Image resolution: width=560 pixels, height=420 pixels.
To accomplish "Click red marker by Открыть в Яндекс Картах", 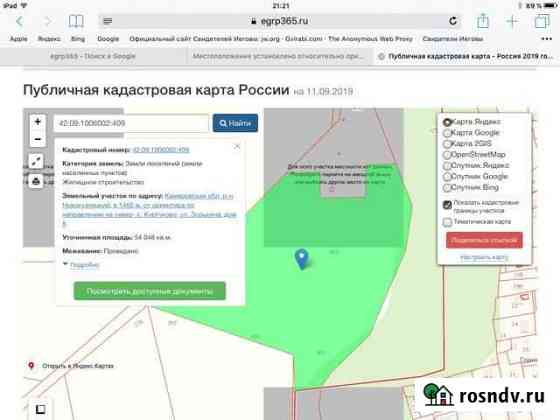I will (x=31, y=366).
